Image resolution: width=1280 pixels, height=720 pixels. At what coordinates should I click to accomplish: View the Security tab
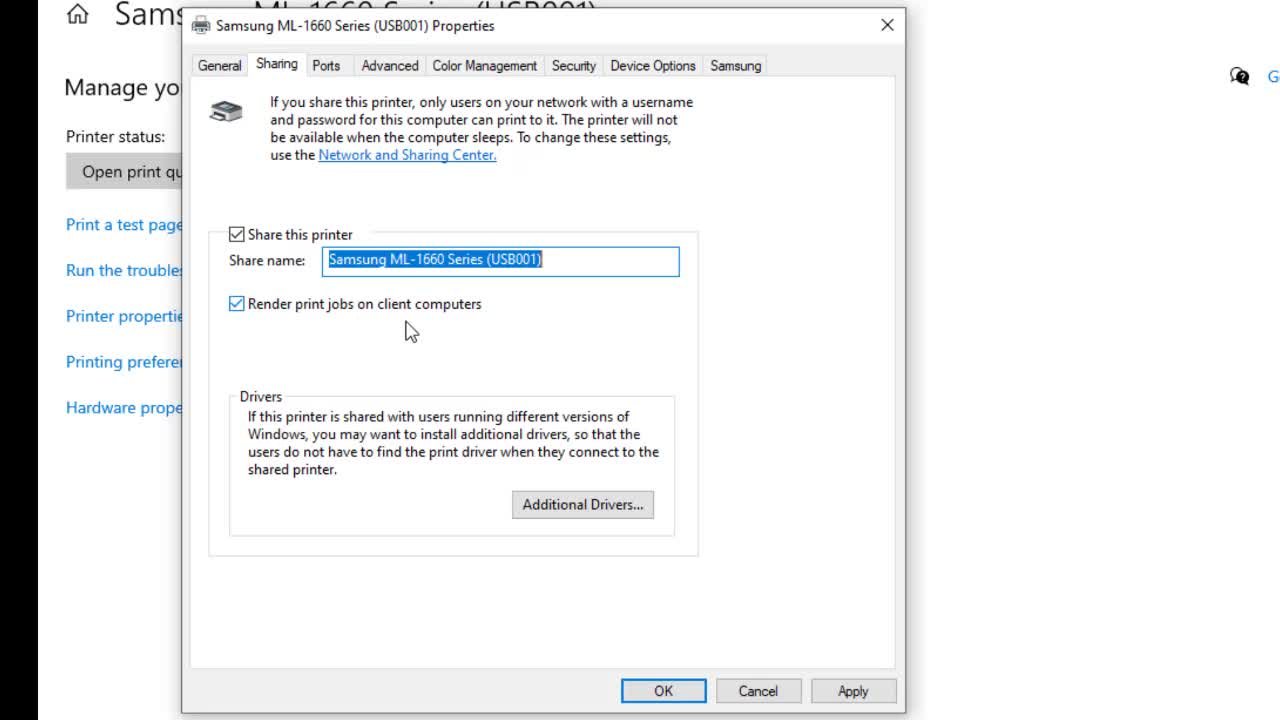[x=573, y=65]
